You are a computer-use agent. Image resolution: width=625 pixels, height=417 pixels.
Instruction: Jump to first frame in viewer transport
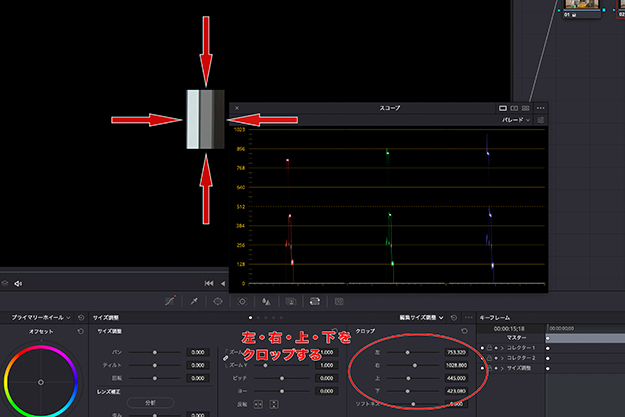tap(209, 284)
